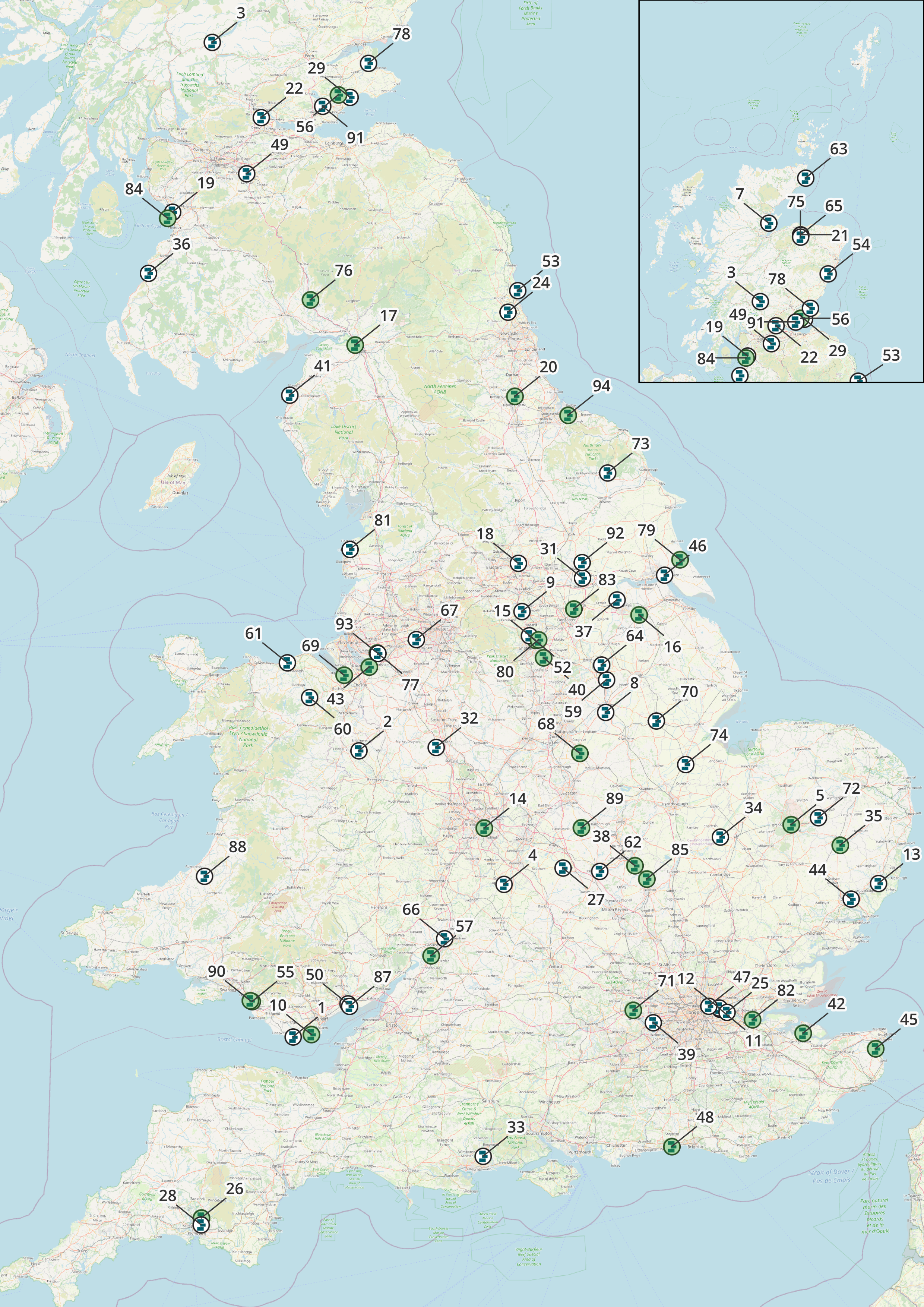Screen dimensions: 924x1307
Task: Click the green marker labeled 48
Action: 672,1146
